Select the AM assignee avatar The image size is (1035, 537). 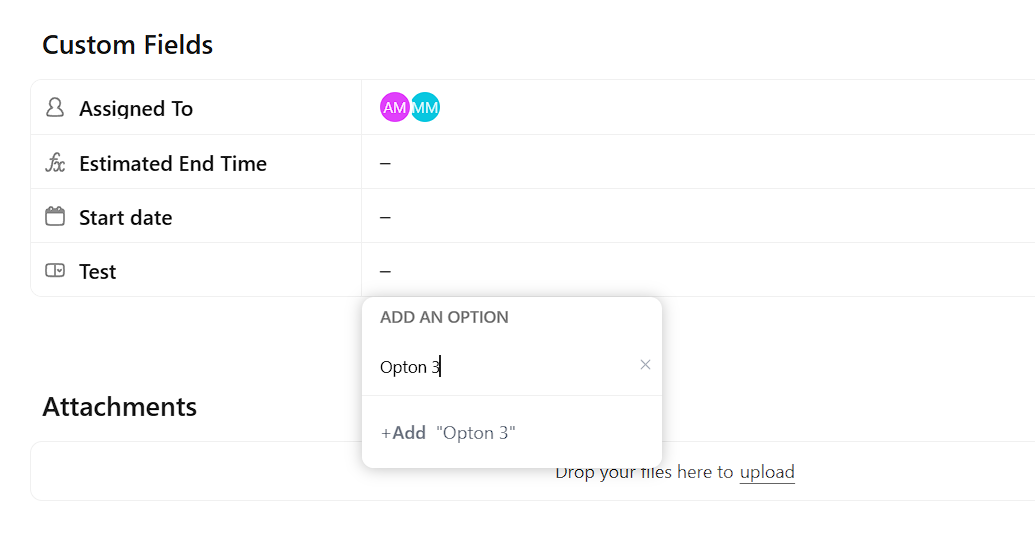(395, 108)
